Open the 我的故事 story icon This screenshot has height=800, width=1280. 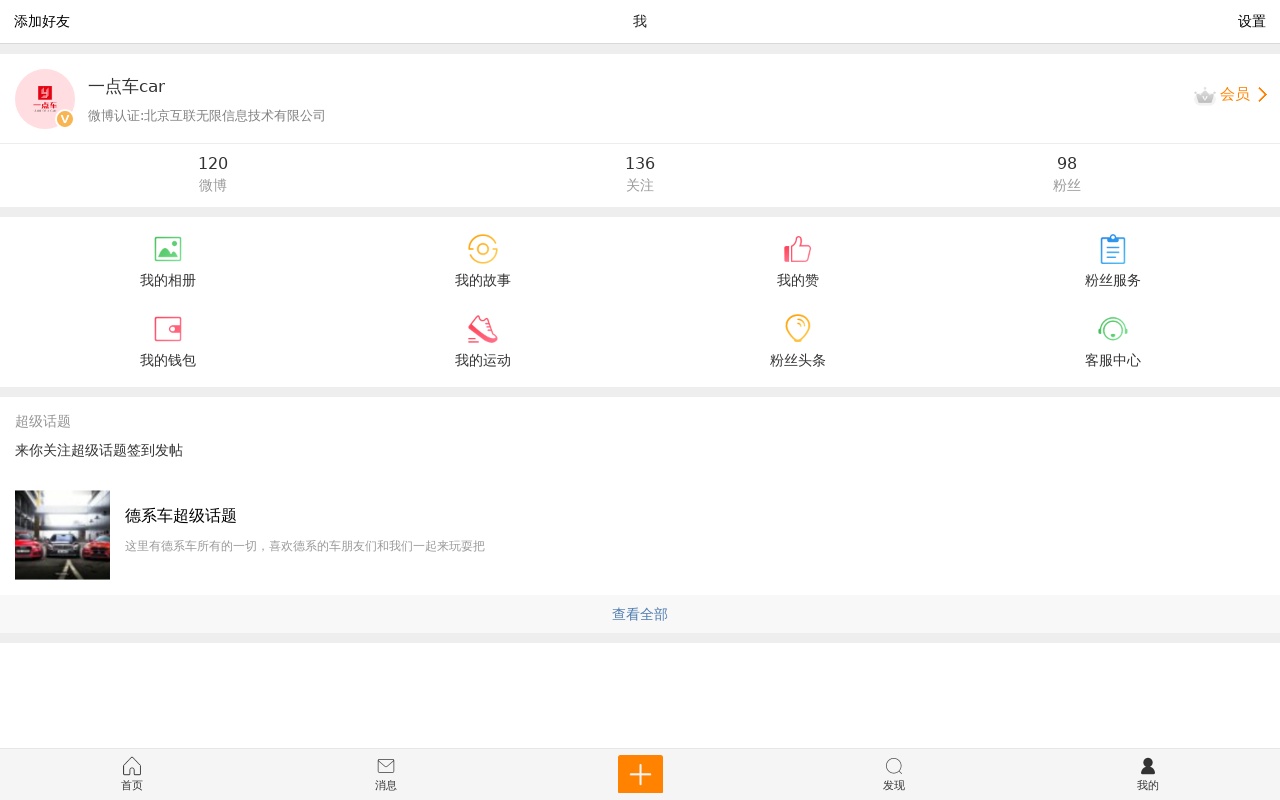click(483, 249)
